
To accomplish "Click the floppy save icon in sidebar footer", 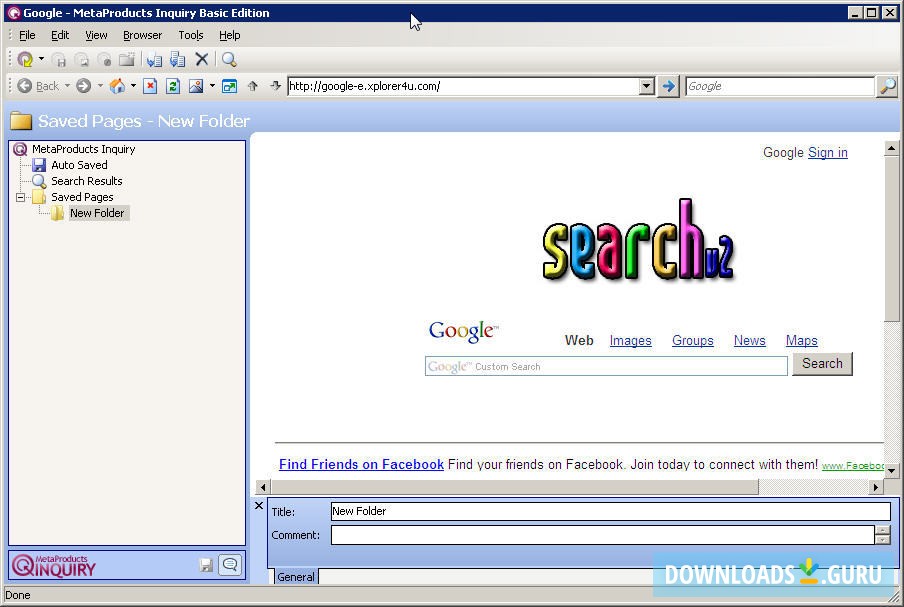I will point(206,565).
